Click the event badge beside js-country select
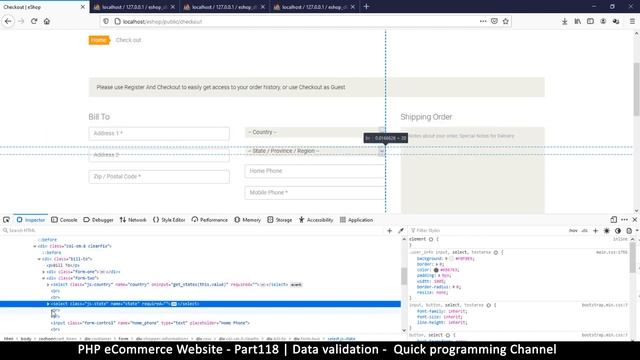 (x=296, y=284)
